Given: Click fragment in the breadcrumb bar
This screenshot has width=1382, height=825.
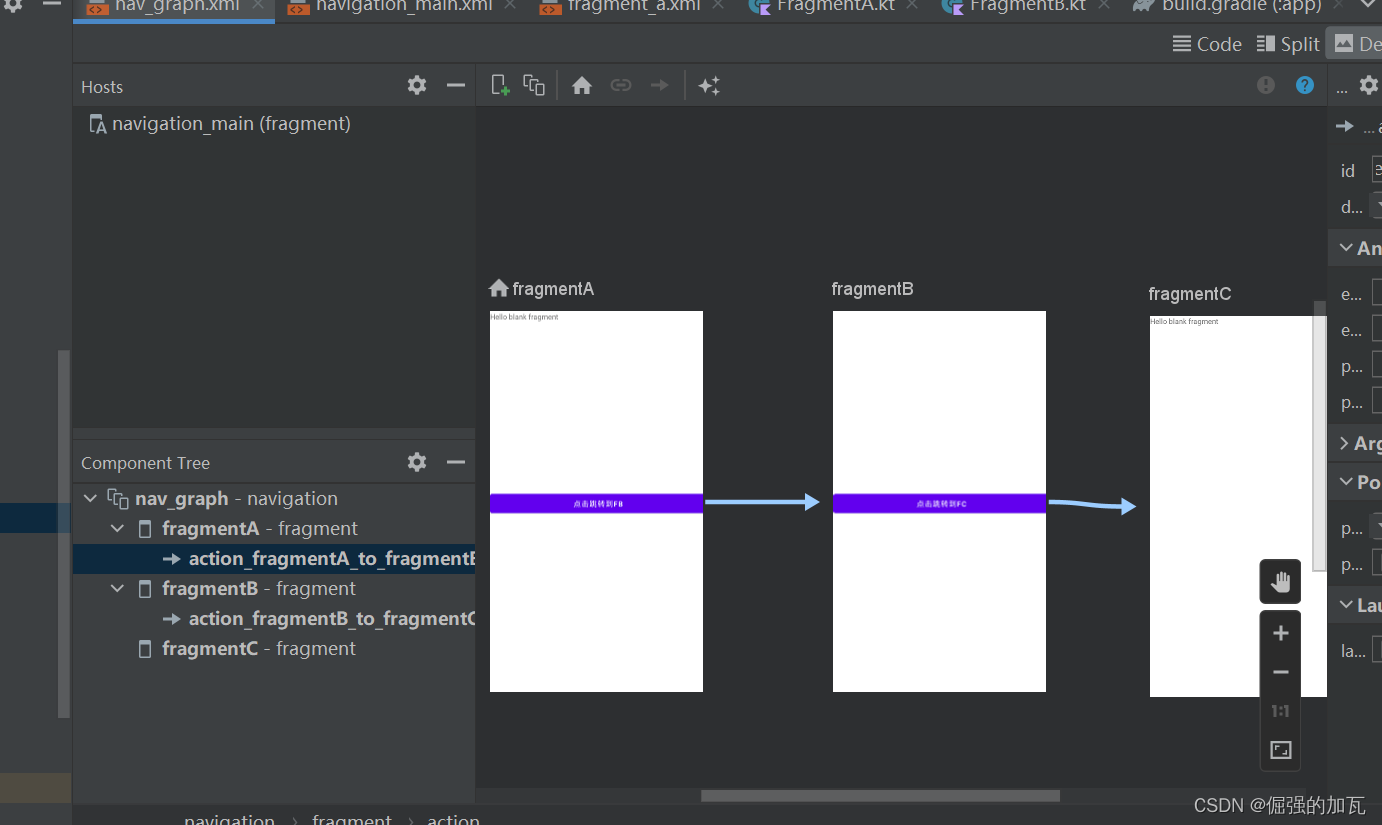Looking at the screenshot, I should pos(352,819).
